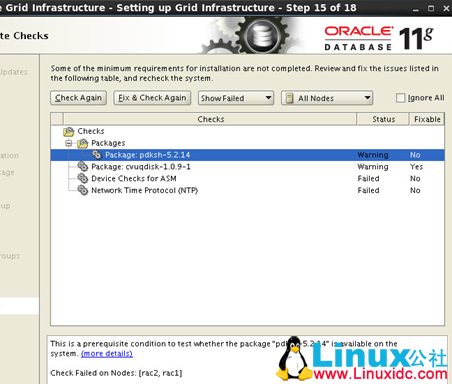The image size is (452, 384).
Task: Click Failed status of Device Checks for ASM
Action: [x=368, y=178]
